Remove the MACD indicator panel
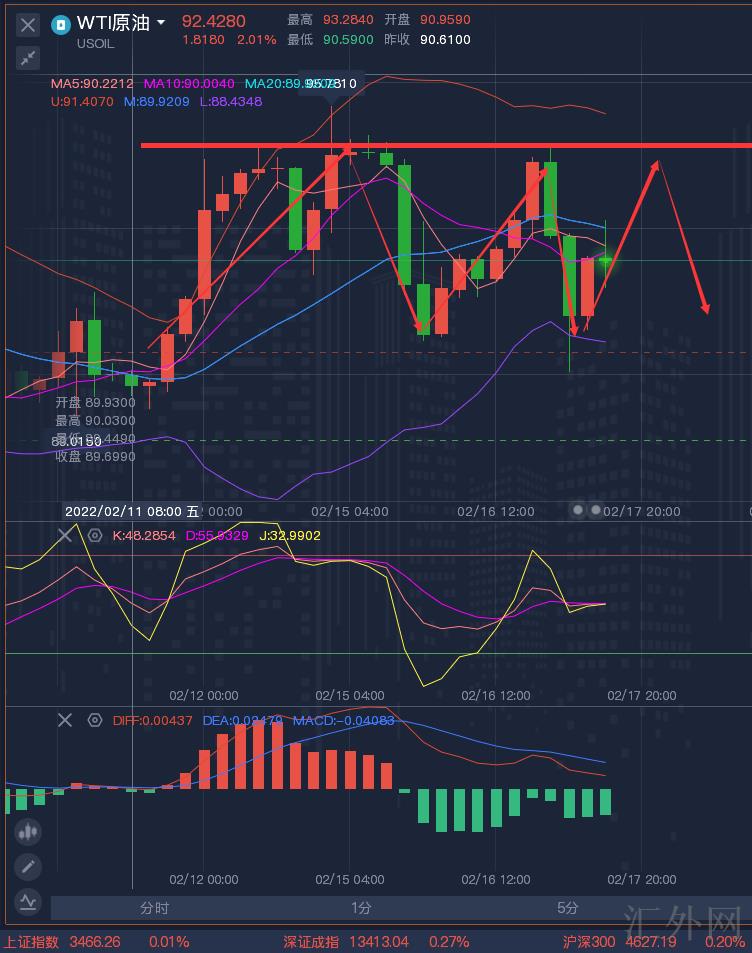 click(65, 720)
